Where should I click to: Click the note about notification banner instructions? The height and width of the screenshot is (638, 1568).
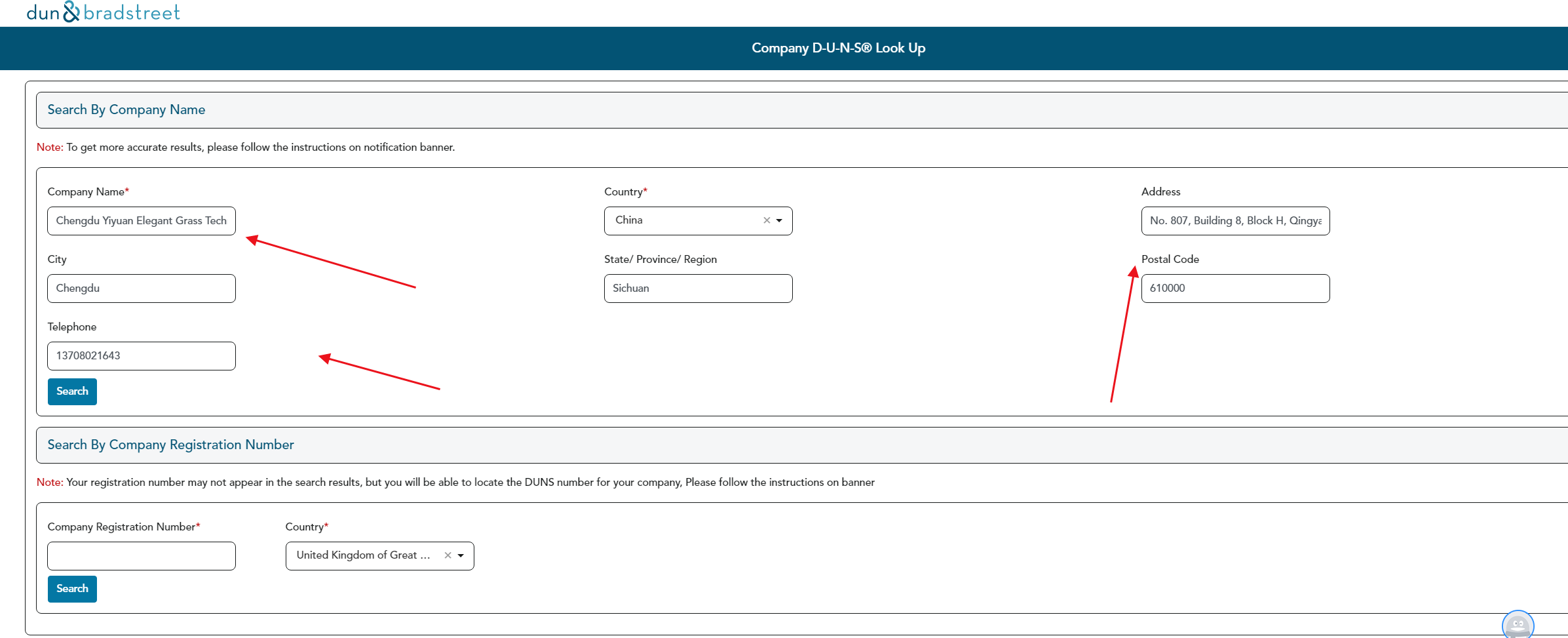(x=246, y=148)
